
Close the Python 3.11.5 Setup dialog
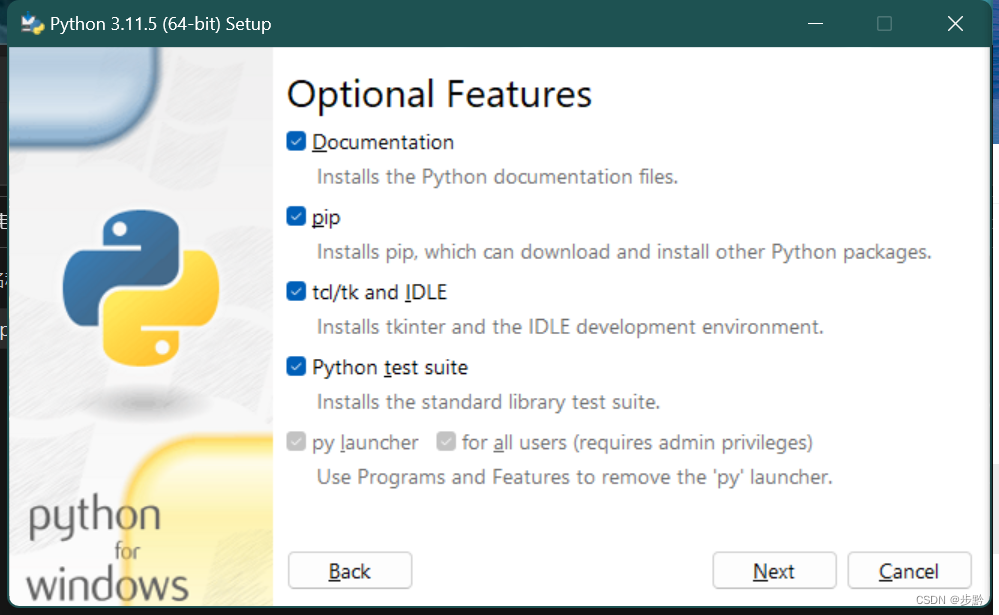[955, 24]
